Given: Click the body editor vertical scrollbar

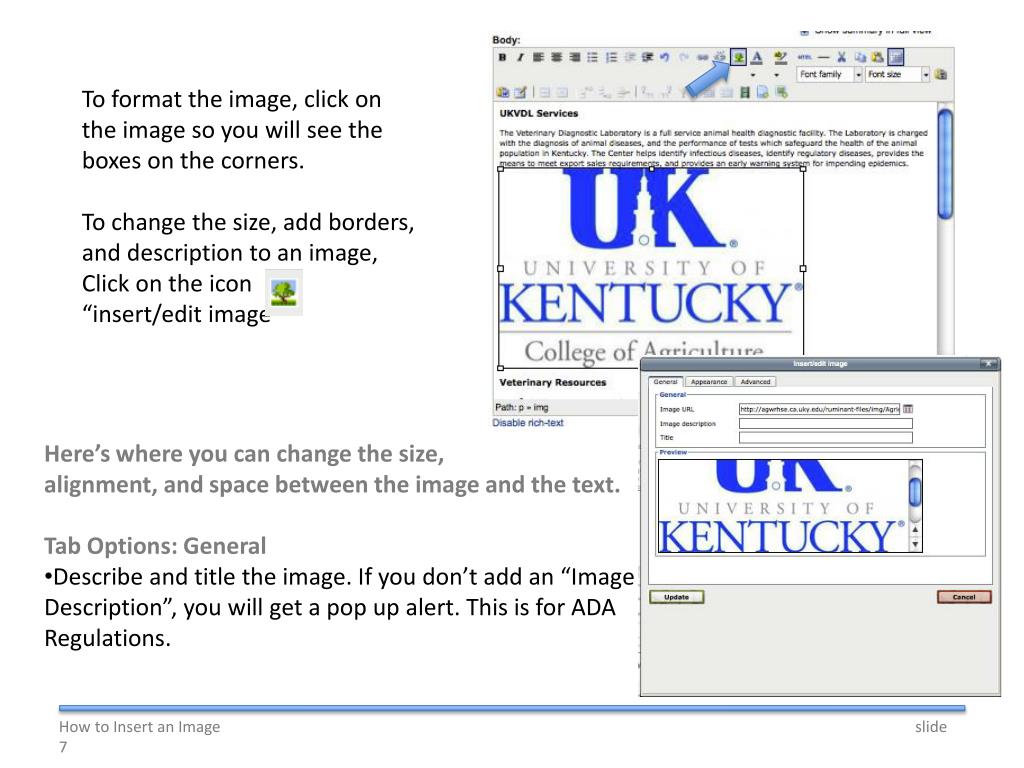Looking at the screenshot, I should (x=945, y=163).
